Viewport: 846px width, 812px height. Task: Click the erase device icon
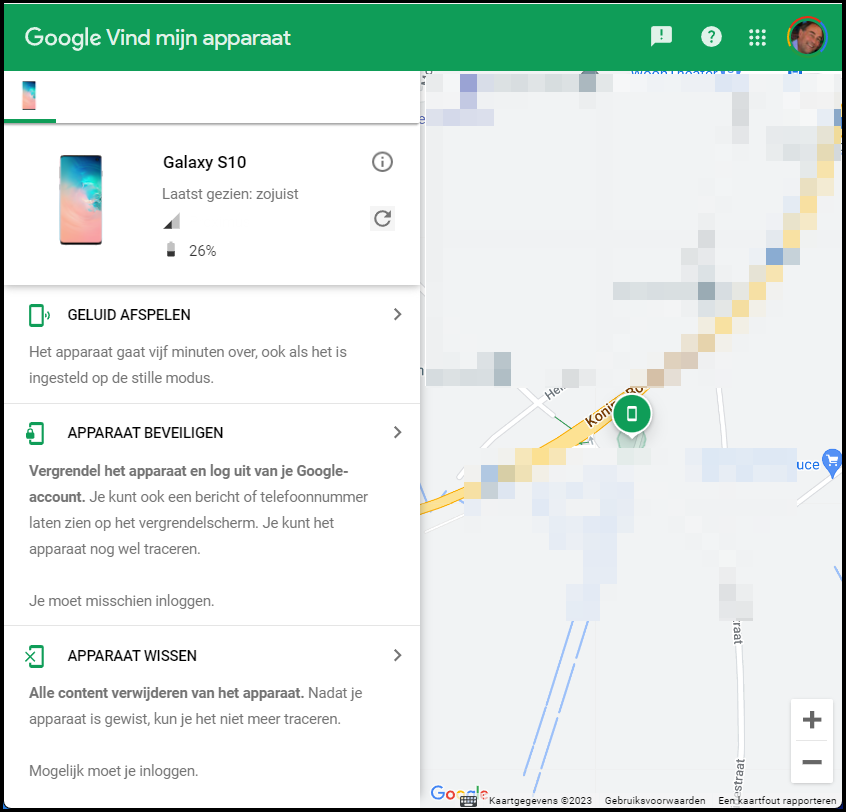(x=35, y=657)
